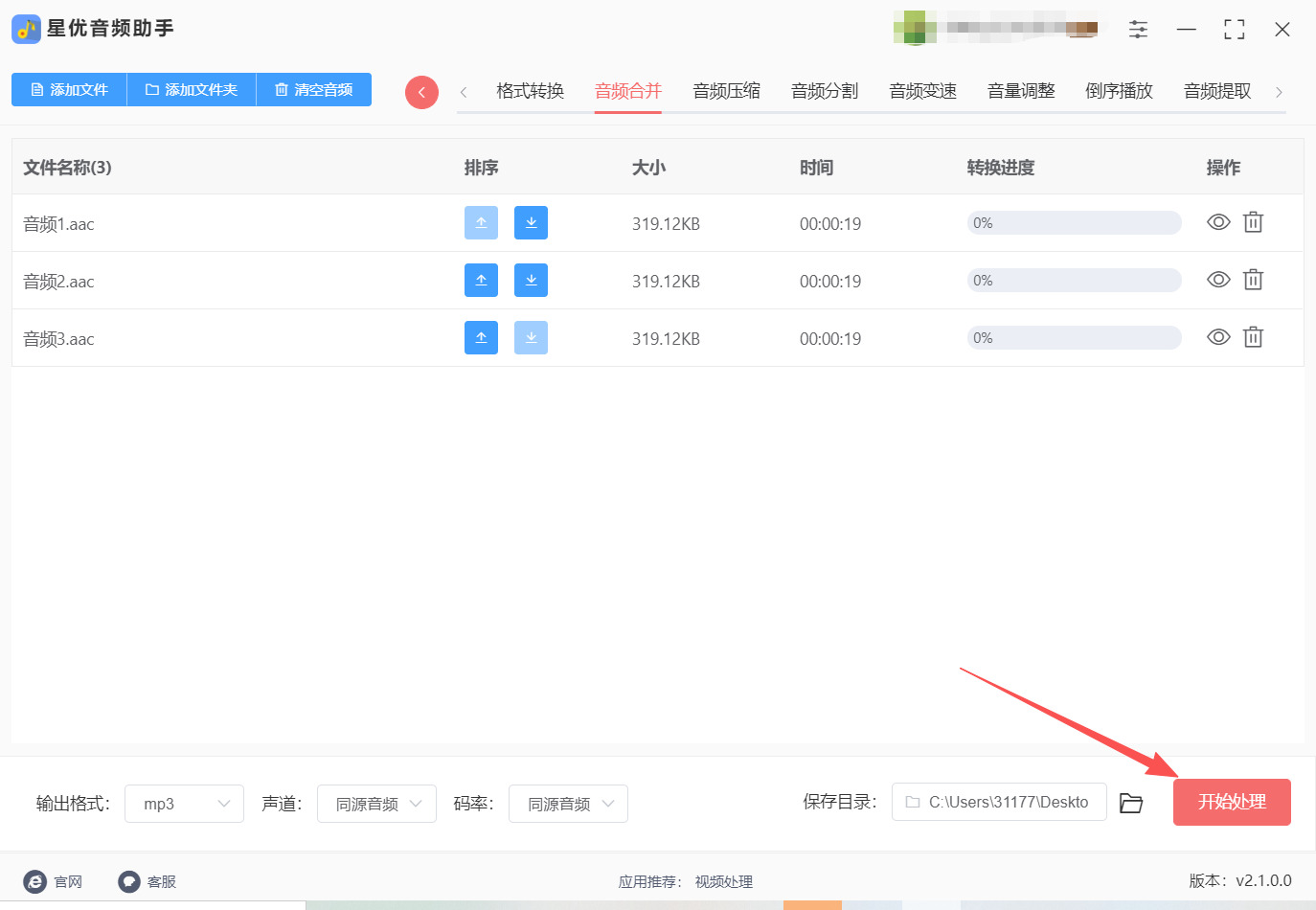Switch to 音频压缩 tab

pyautogui.click(x=726, y=91)
